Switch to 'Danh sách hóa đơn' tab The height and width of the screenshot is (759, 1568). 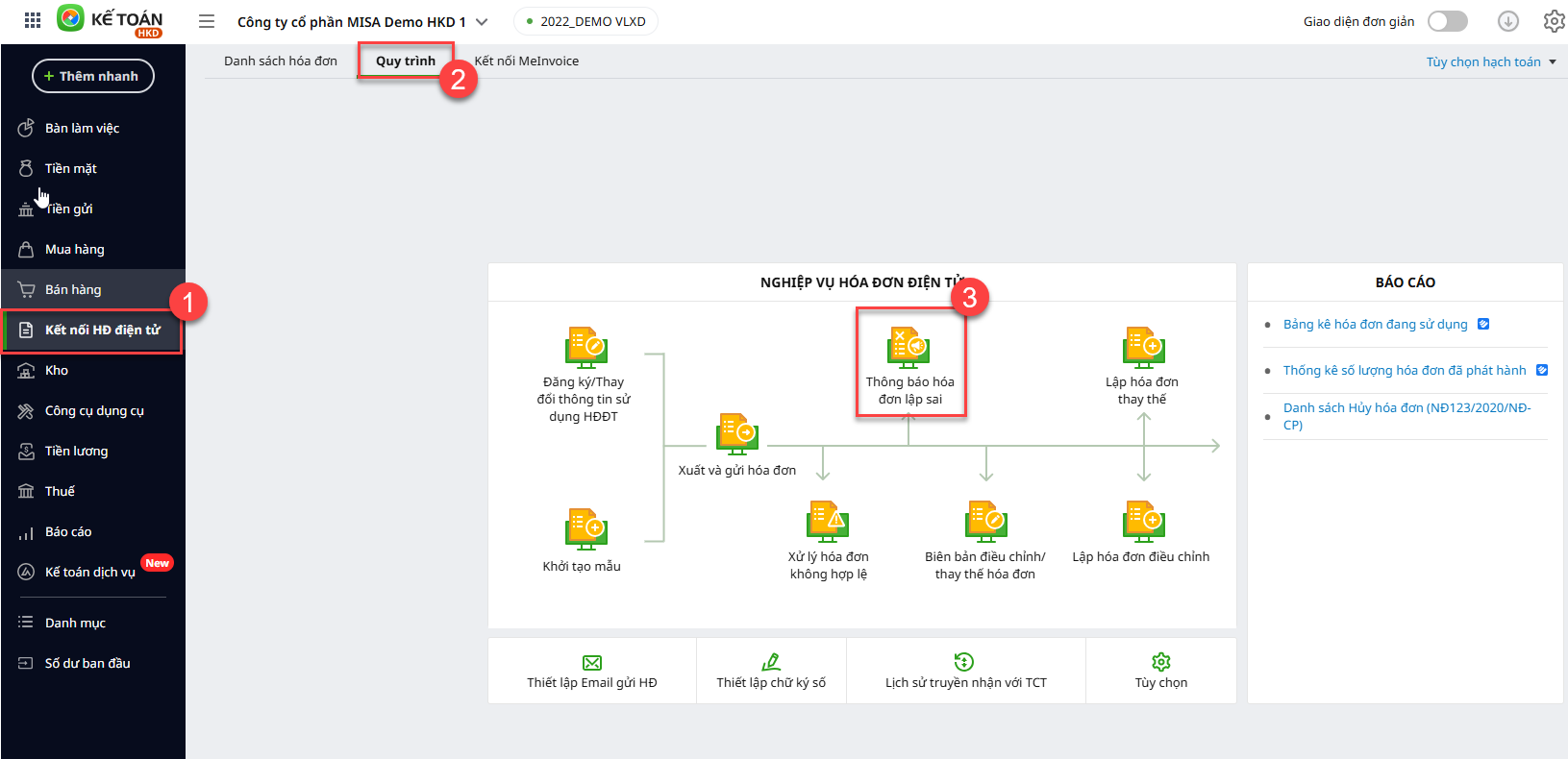[x=281, y=61]
